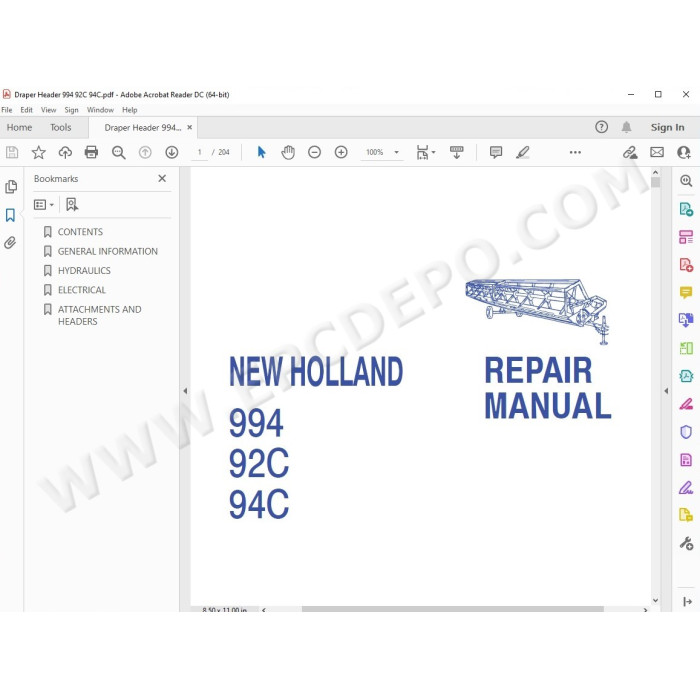Go to the previous page with the up arrow
This screenshot has height=700, width=700.
145,153
